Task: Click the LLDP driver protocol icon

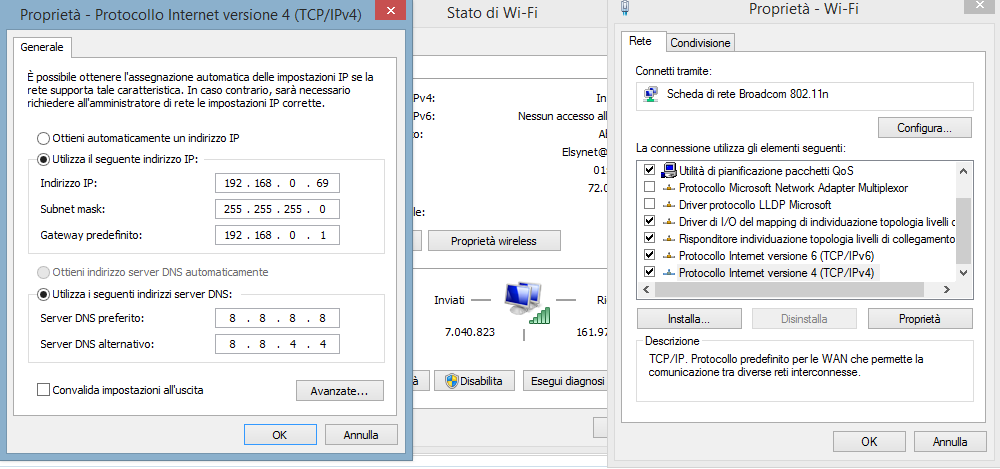Action: (668, 204)
